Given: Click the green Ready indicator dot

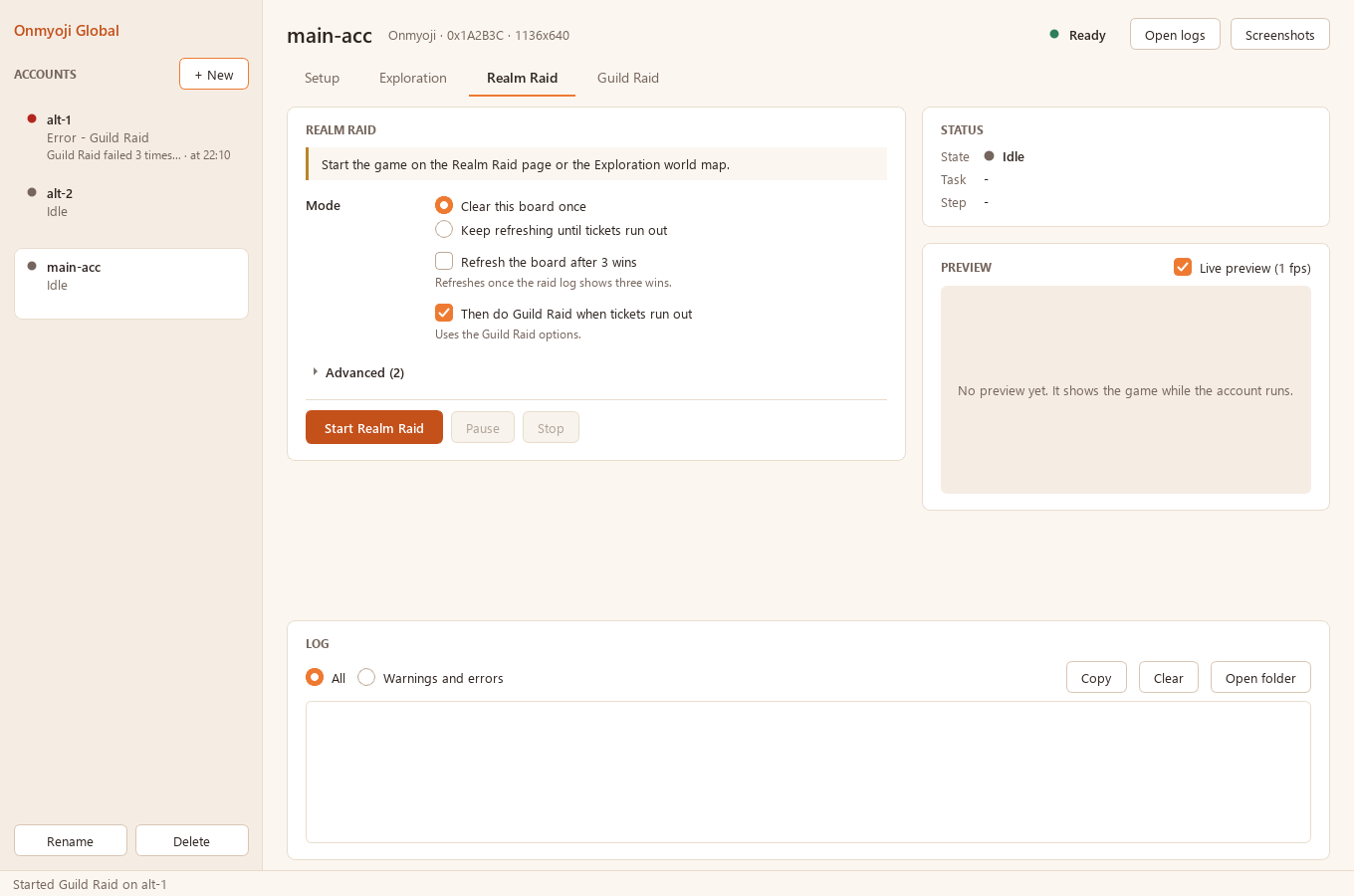Looking at the screenshot, I should coord(1054,34).
